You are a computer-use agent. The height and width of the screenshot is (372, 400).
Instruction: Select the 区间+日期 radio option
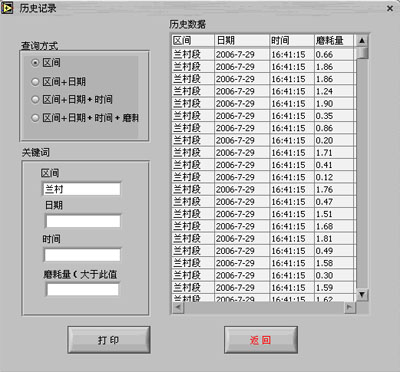pyautogui.click(x=35, y=82)
